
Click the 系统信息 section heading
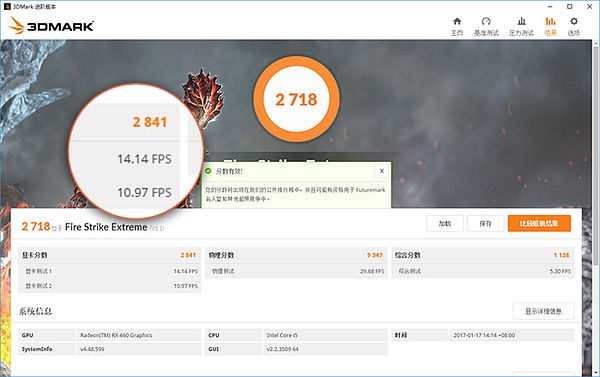(36, 311)
